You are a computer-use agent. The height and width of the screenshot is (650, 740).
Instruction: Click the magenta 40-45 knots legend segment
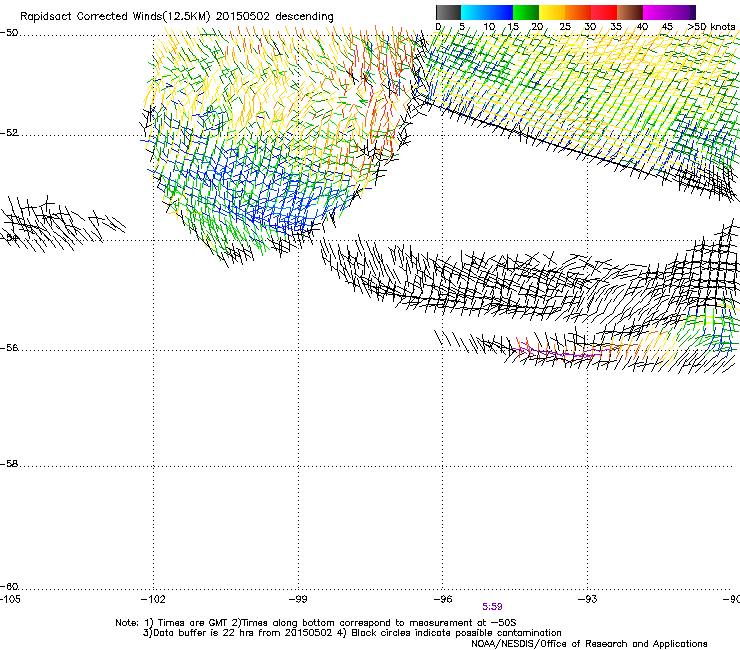(x=656, y=12)
